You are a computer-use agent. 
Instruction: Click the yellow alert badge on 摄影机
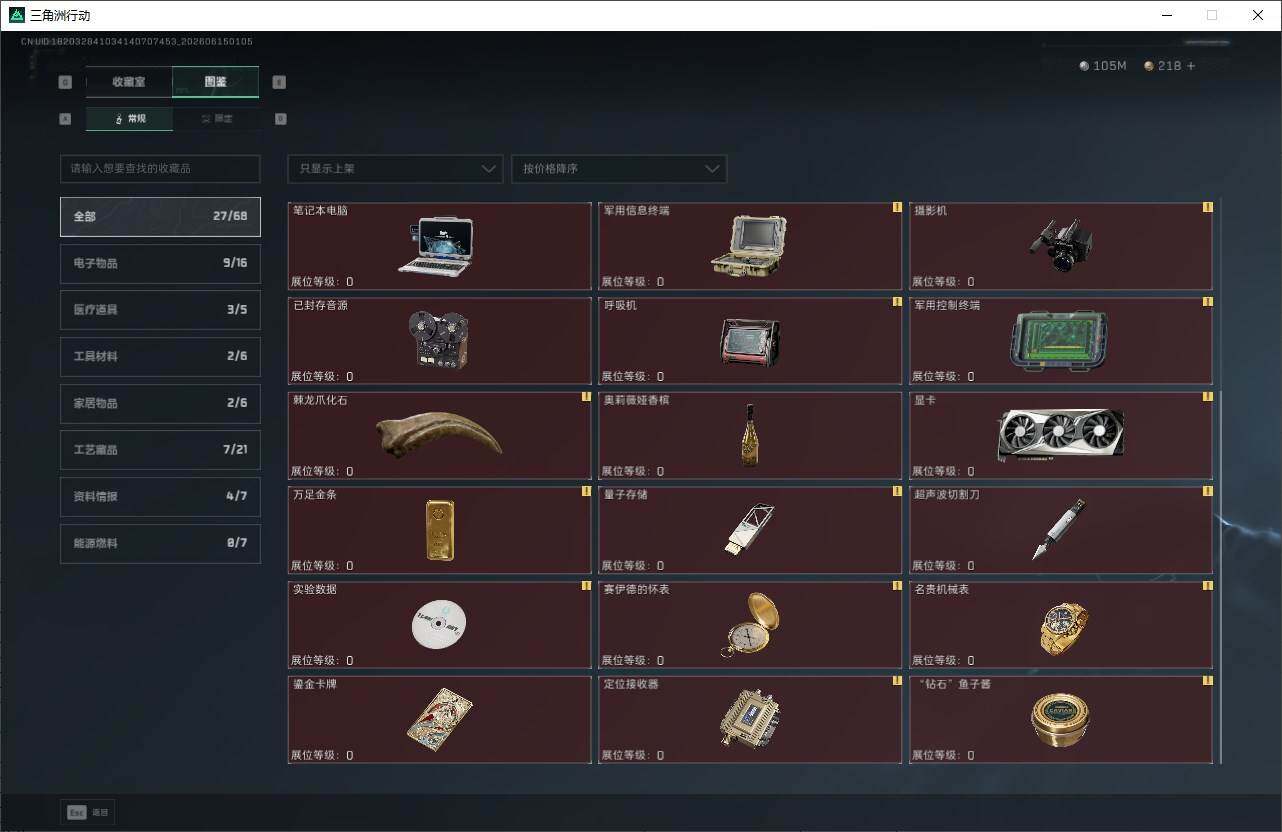click(1208, 208)
